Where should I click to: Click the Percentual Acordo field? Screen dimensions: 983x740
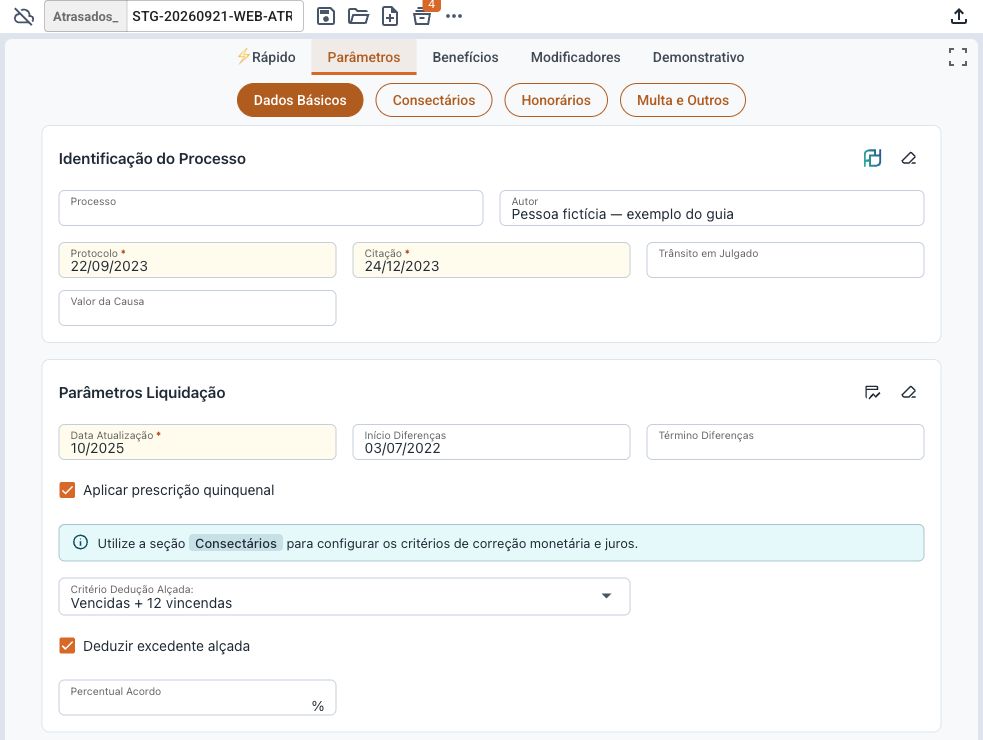pyautogui.click(x=197, y=697)
